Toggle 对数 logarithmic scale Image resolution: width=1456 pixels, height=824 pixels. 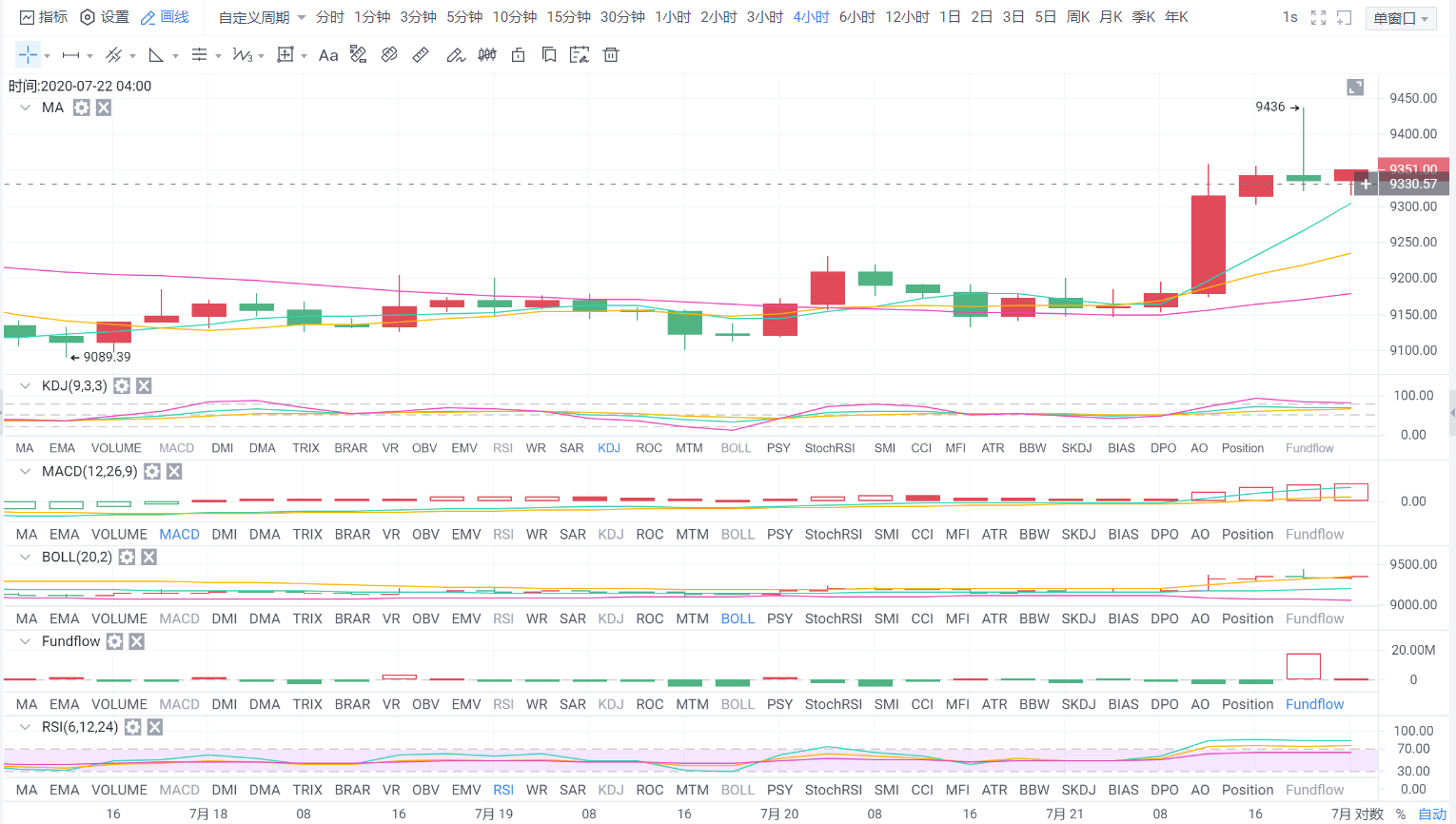point(1369,814)
